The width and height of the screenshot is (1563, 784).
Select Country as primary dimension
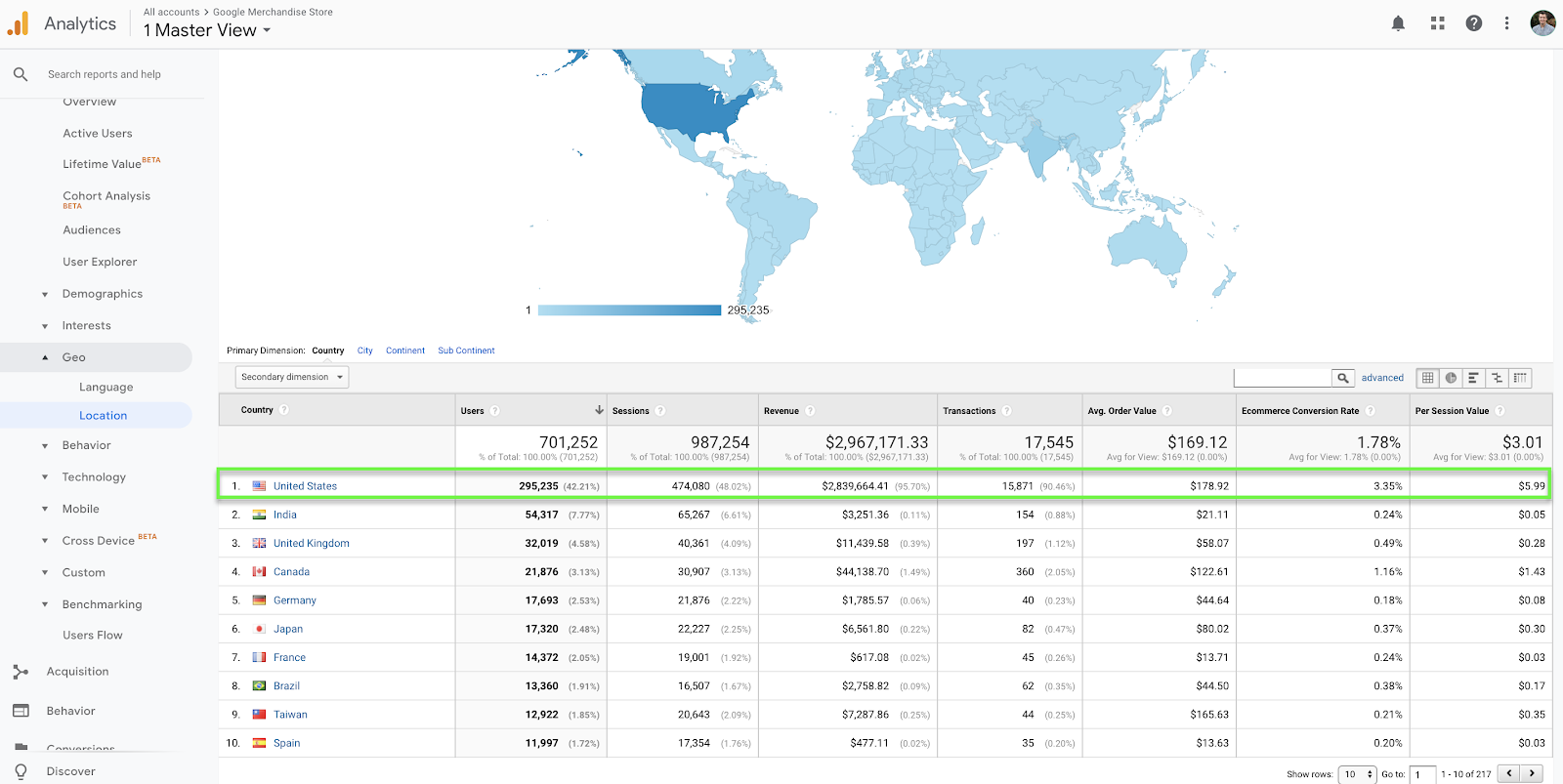tap(328, 351)
